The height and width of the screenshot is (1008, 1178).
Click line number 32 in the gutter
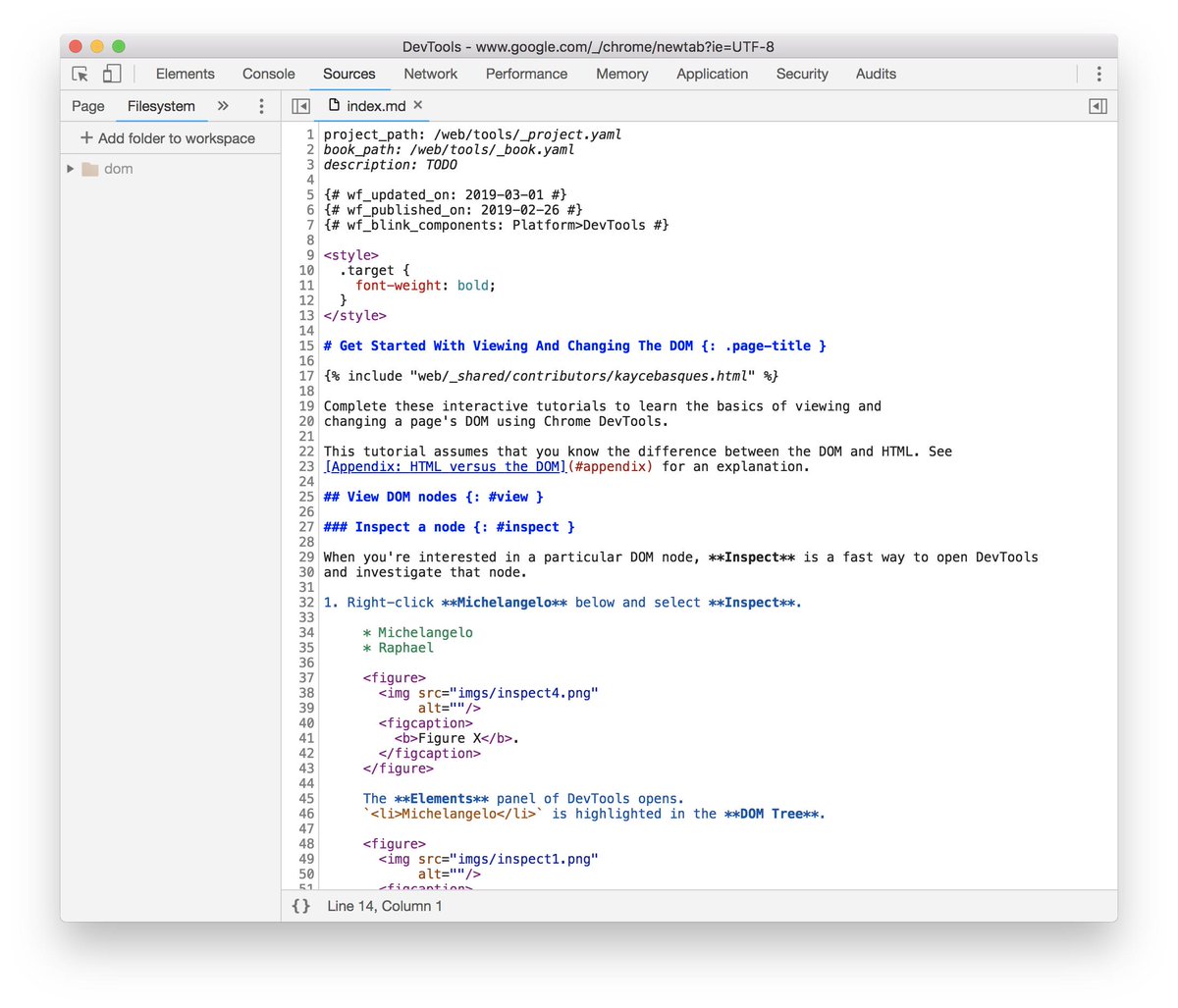[307, 603]
